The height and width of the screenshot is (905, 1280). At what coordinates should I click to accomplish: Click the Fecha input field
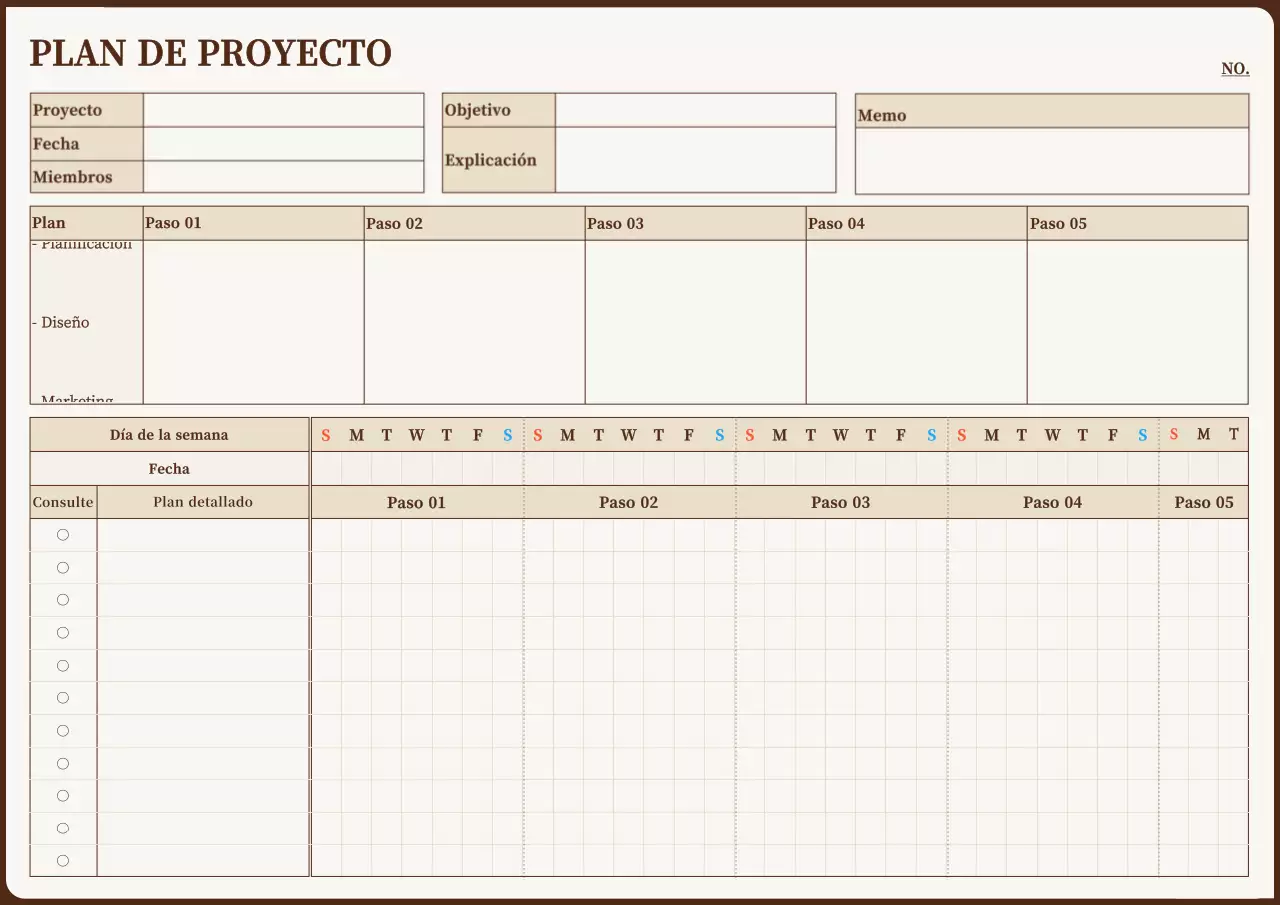pyautogui.click(x=283, y=143)
